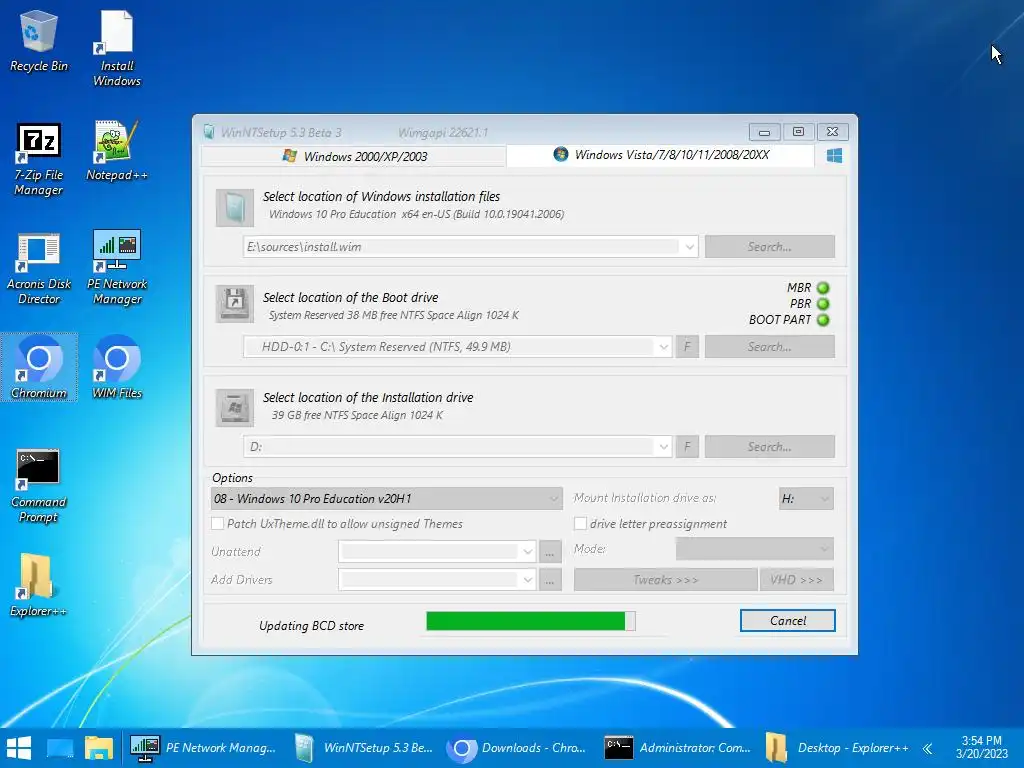Open the File Explorer taskbar icon
This screenshot has width=1024, height=768.
click(x=99, y=748)
